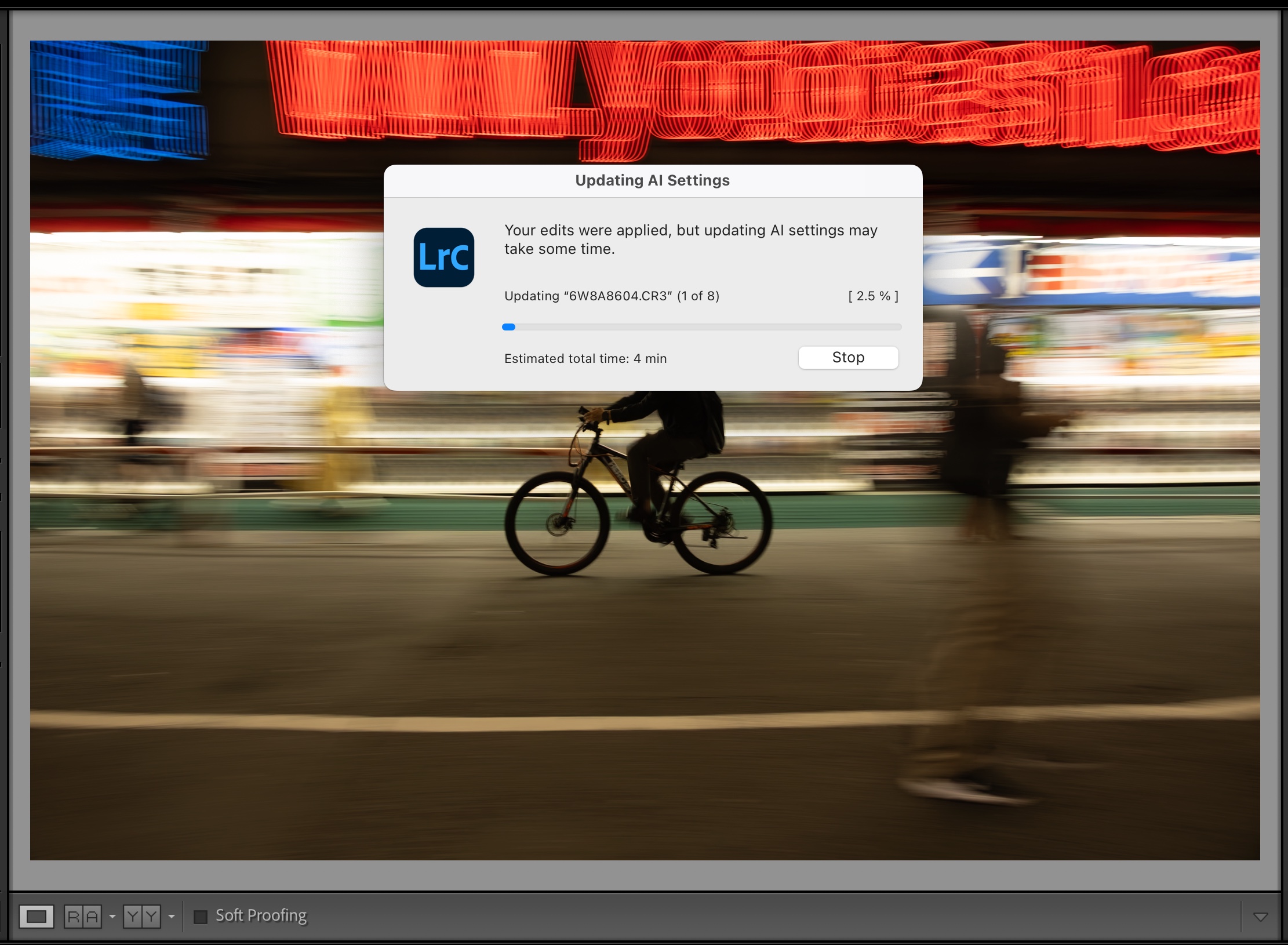Image resolution: width=1288 pixels, height=945 pixels.
Task: Open toolbar content menu triangle at right
Action: [x=1260, y=917]
